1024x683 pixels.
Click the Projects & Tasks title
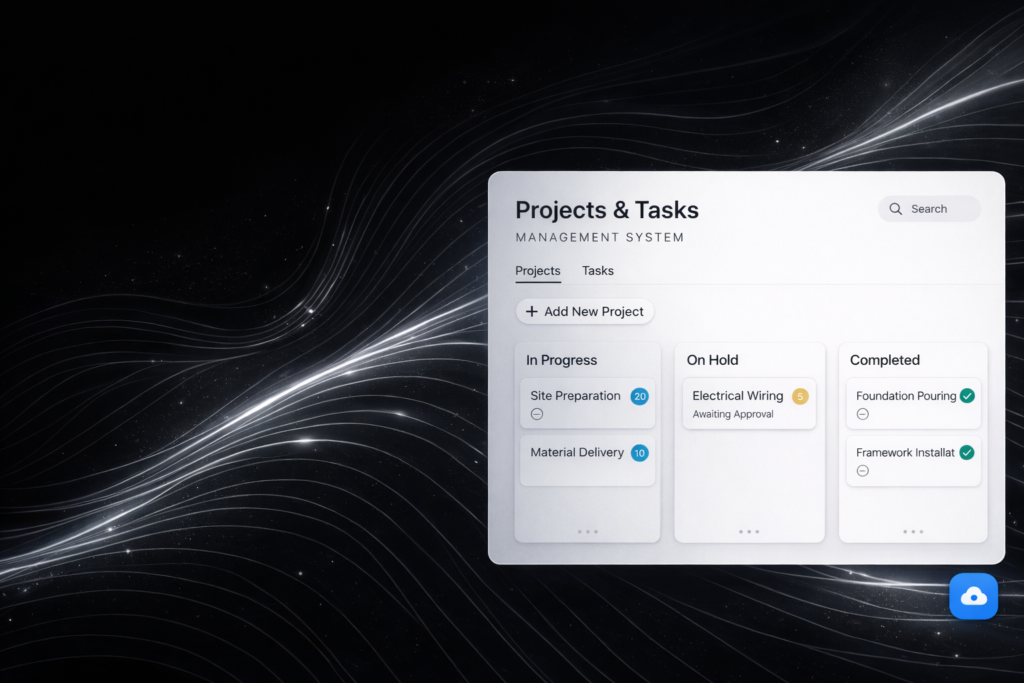607,210
